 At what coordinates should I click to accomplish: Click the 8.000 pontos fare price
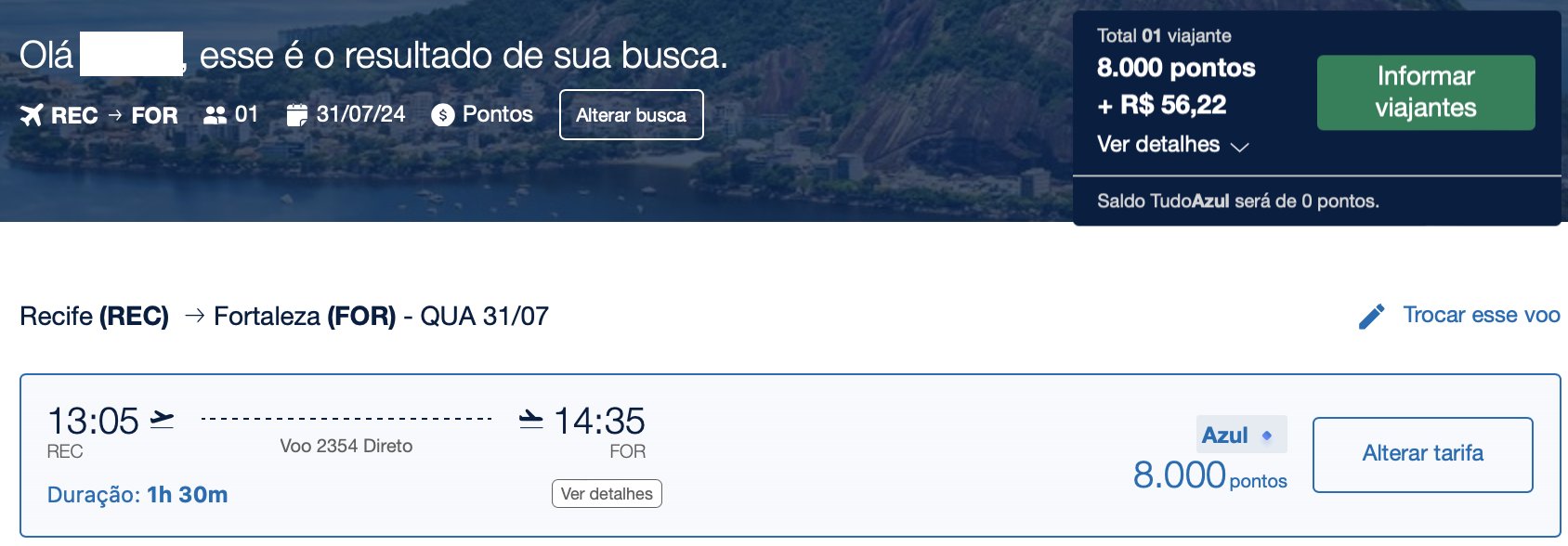[1209, 475]
